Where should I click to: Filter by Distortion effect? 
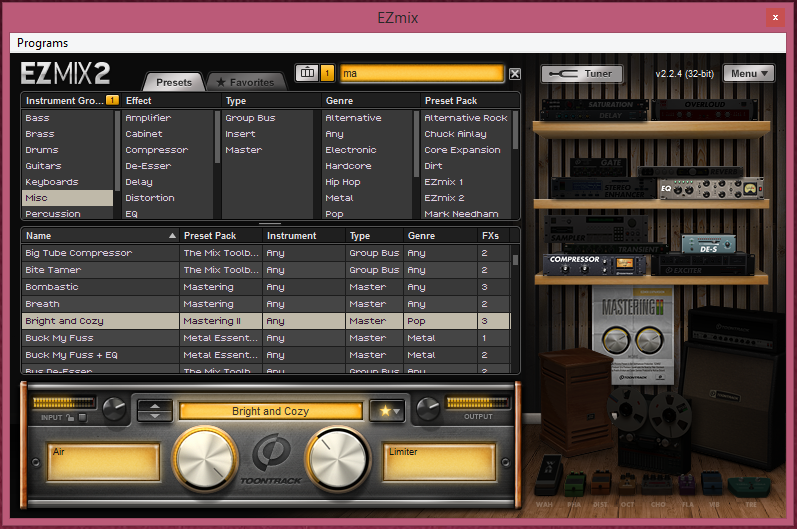click(168, 198)
